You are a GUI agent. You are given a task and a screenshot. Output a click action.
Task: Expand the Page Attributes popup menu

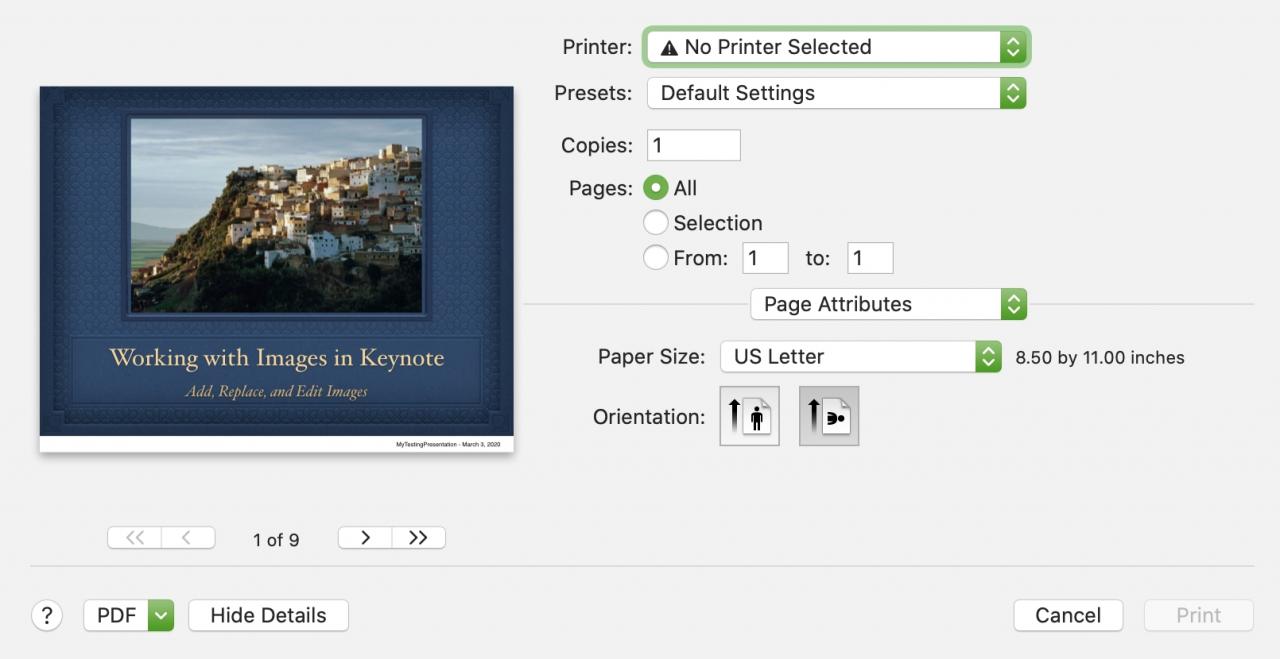[x=889, y=304]
